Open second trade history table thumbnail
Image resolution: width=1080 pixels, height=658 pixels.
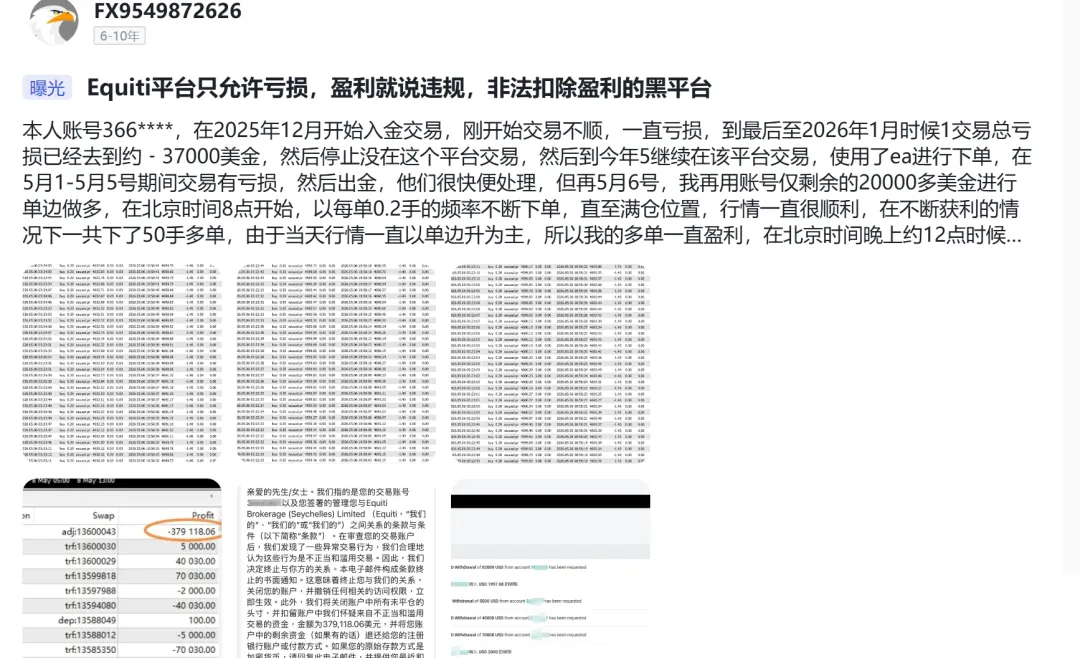coord(336,362)
